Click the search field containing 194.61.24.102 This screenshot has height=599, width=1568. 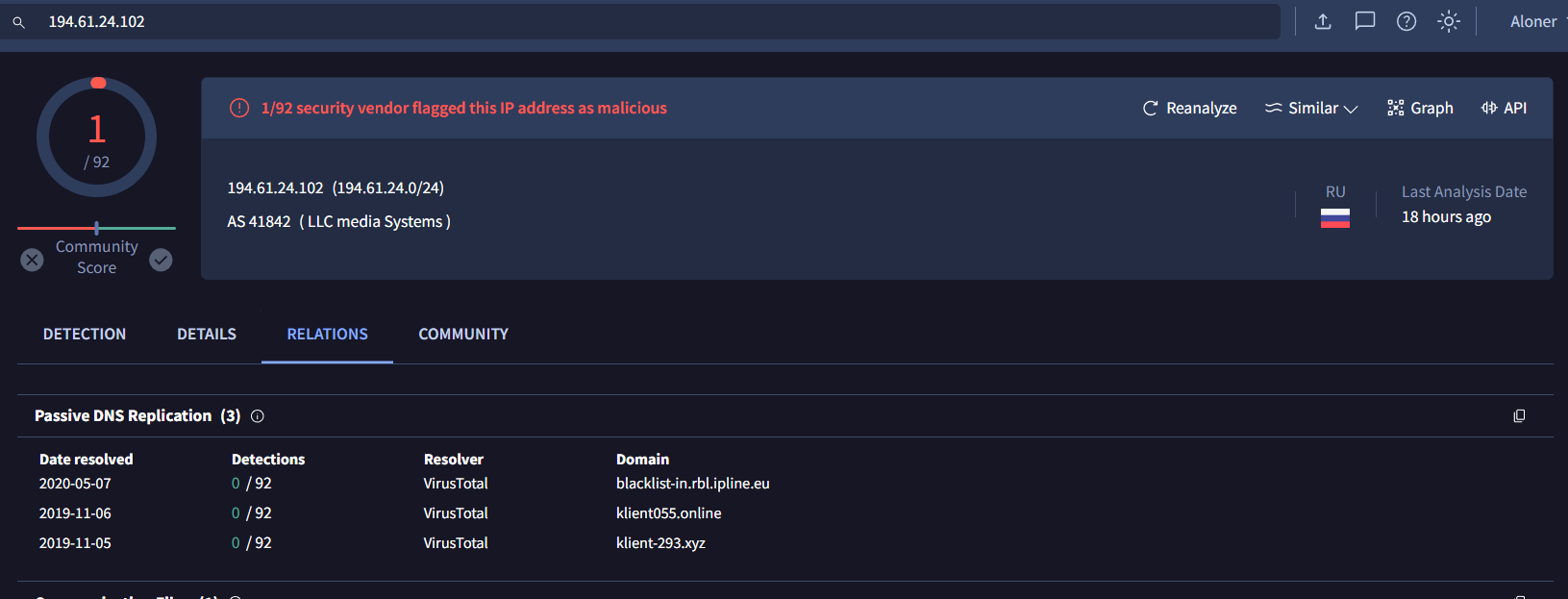tap(654, 21)
